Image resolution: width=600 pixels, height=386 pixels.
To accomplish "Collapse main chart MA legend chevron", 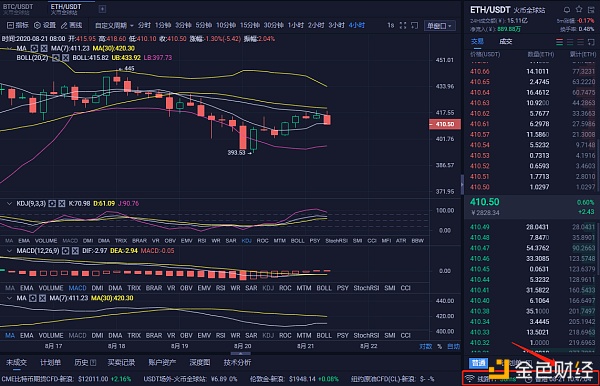I will pos(9,48).
